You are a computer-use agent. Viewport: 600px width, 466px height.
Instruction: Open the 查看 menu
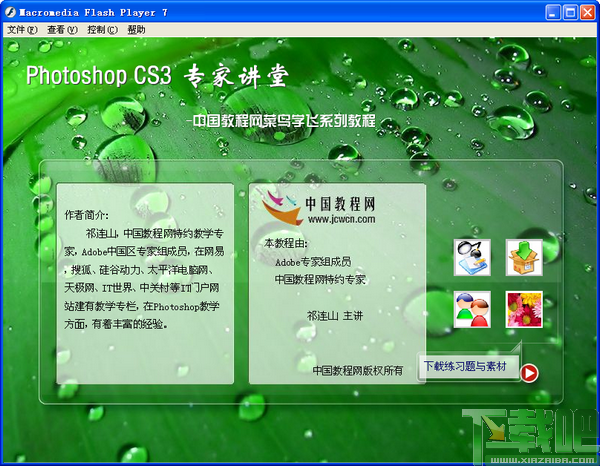point(62,29)
